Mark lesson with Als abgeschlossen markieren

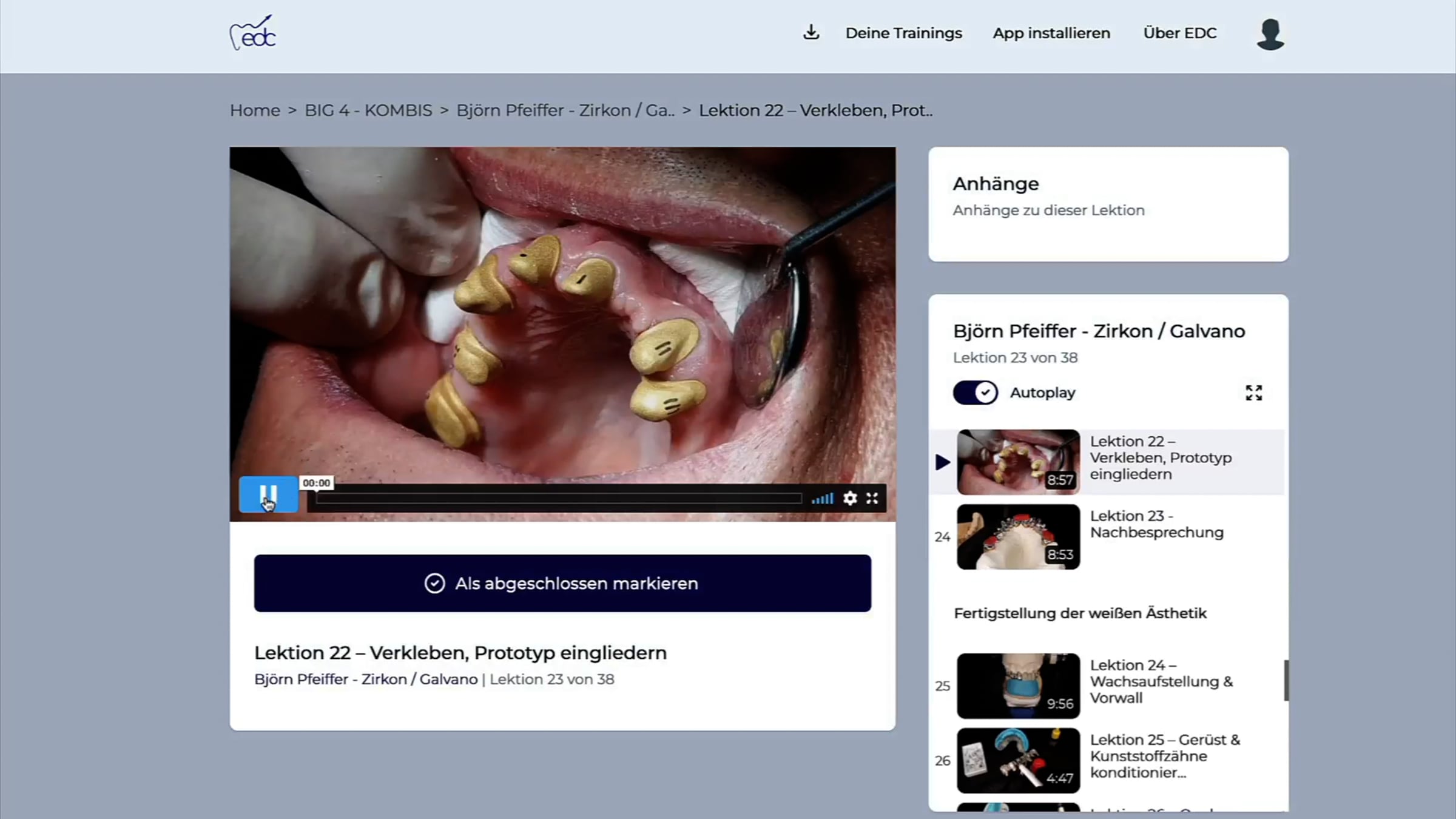click(x=562, y=583)
